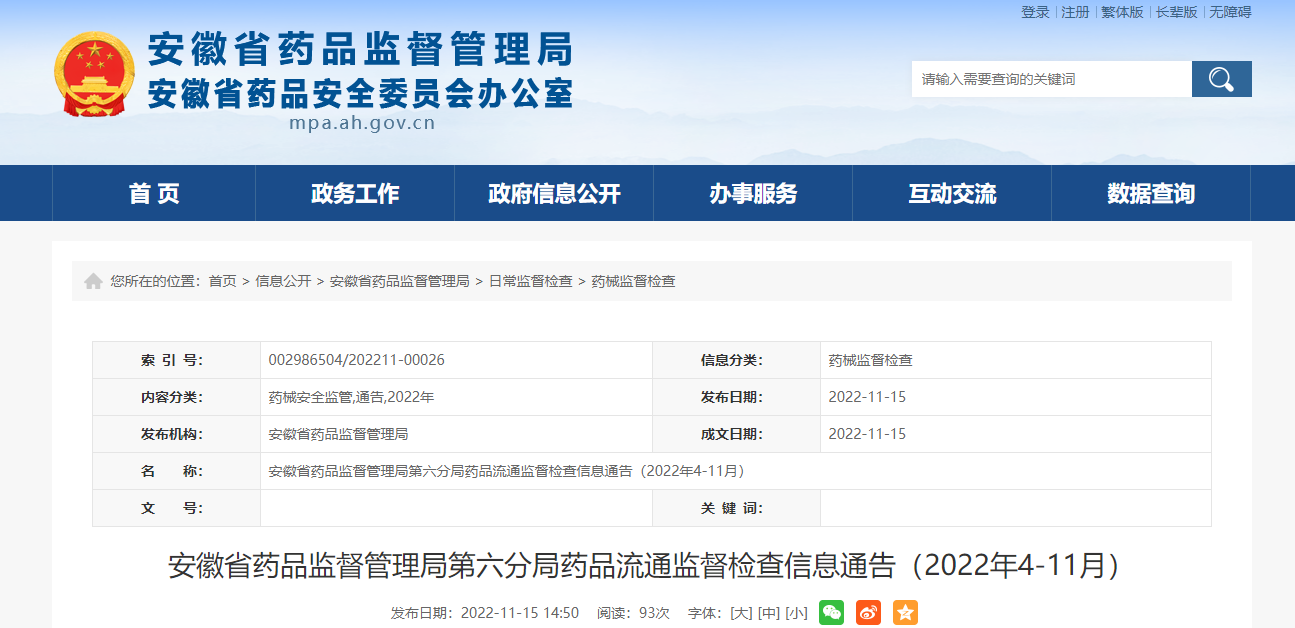This screenshot has width=1295, height=628.
Task: Open the 政务工作 navigation menu
Action: click(355, 193)
